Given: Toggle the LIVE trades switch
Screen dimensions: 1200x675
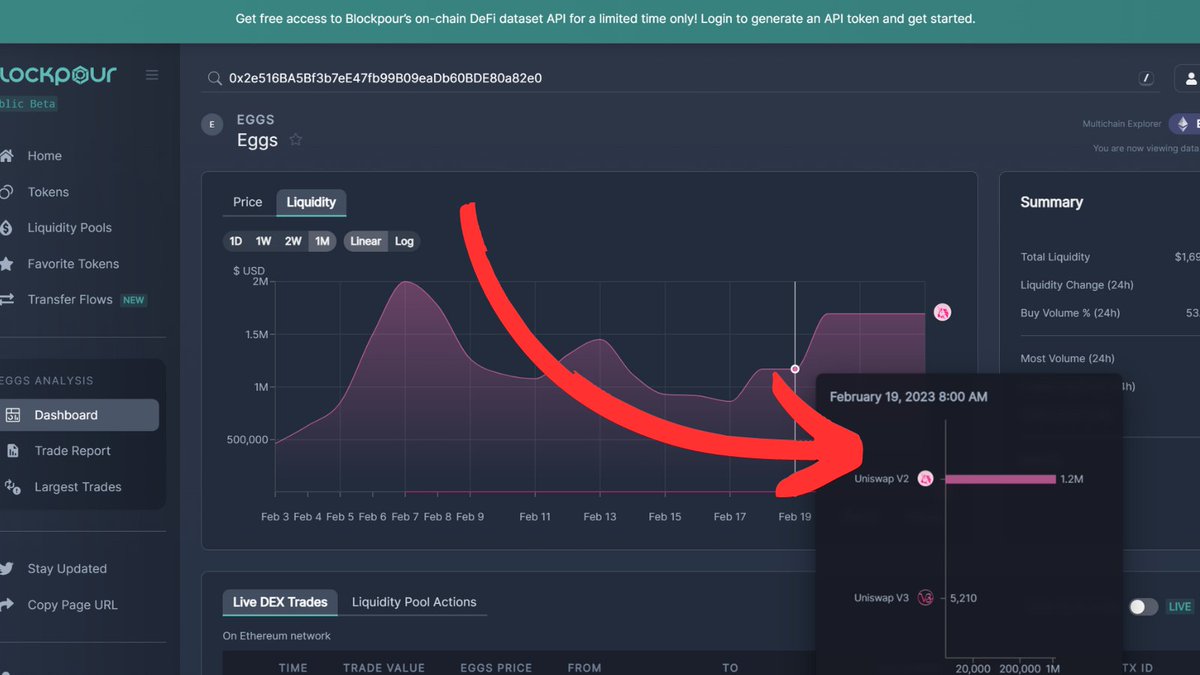Looking at the screenshot, I should coord(1143,607).
